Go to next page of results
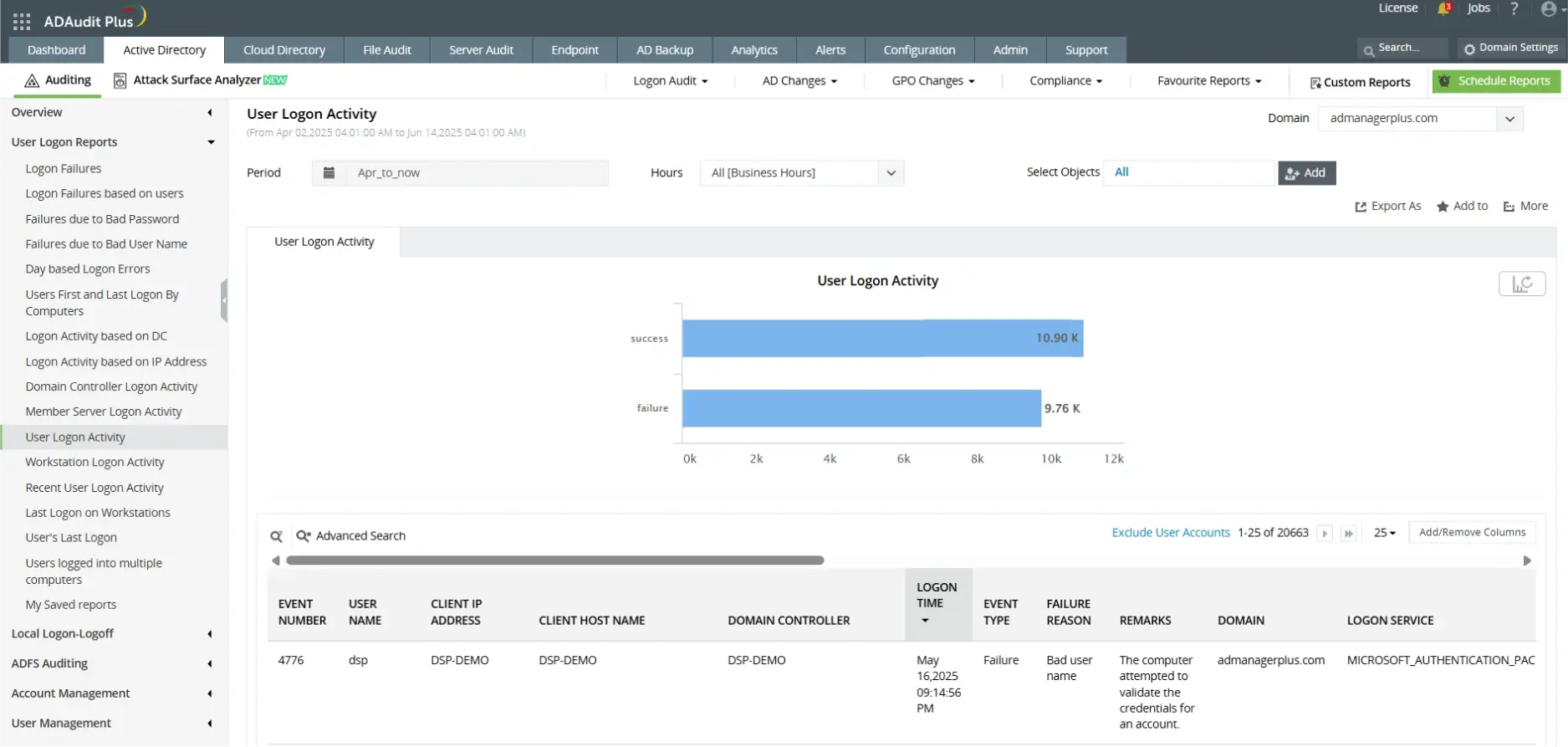 (x=1325, y=534)
